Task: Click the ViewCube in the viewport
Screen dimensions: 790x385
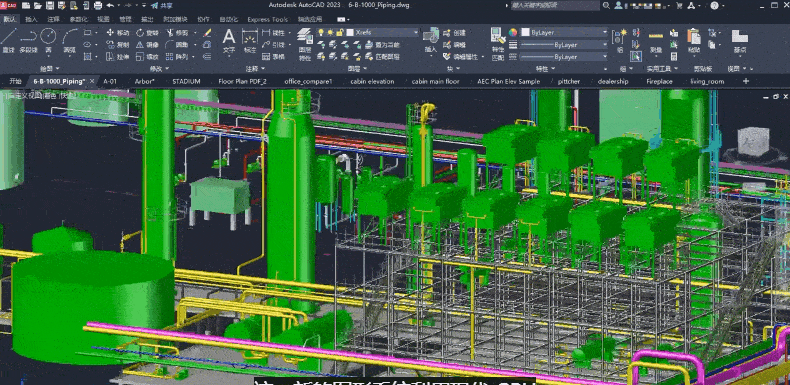Action: 753,141
